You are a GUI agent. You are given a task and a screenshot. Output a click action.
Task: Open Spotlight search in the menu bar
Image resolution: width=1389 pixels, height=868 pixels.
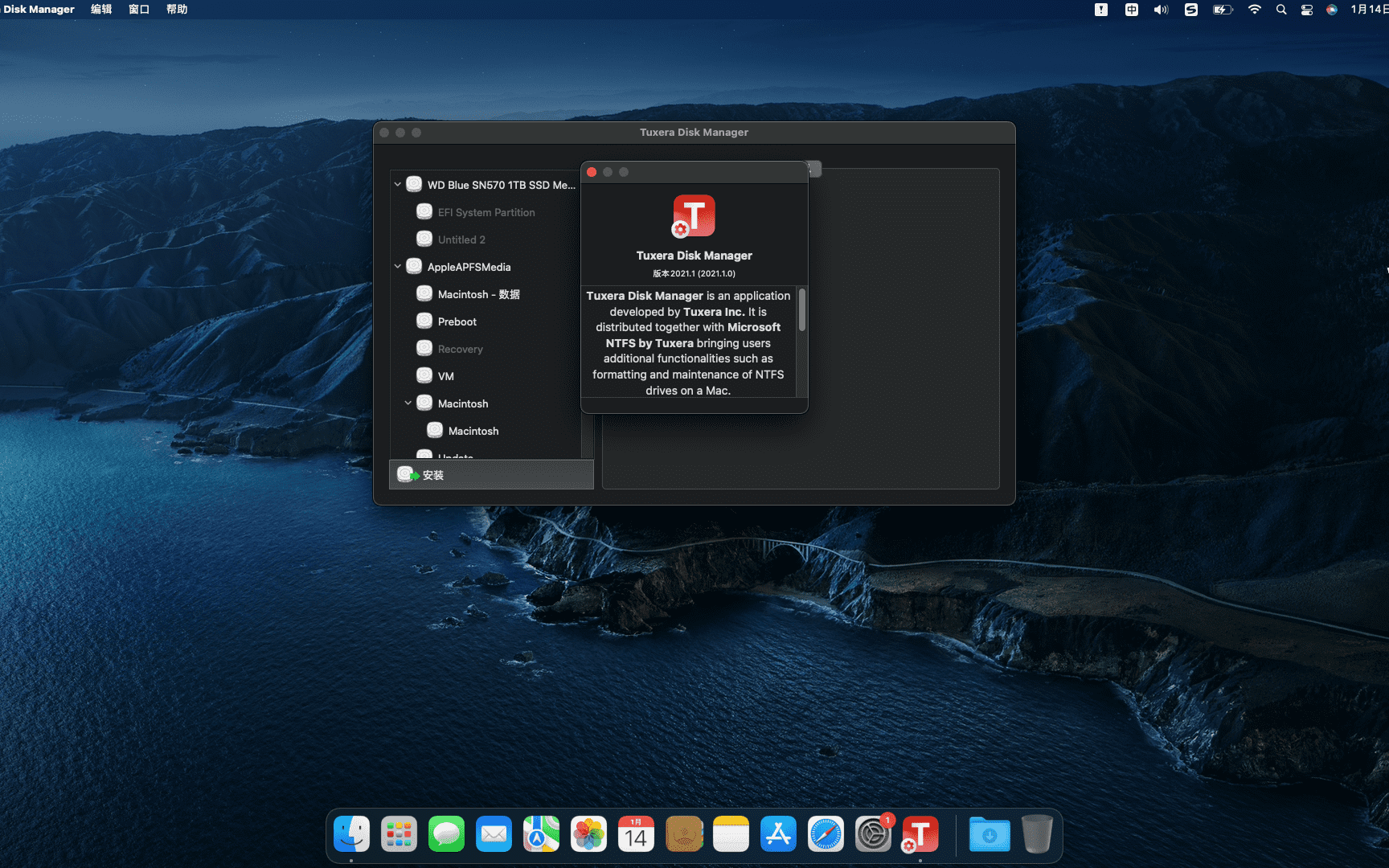1281,10
